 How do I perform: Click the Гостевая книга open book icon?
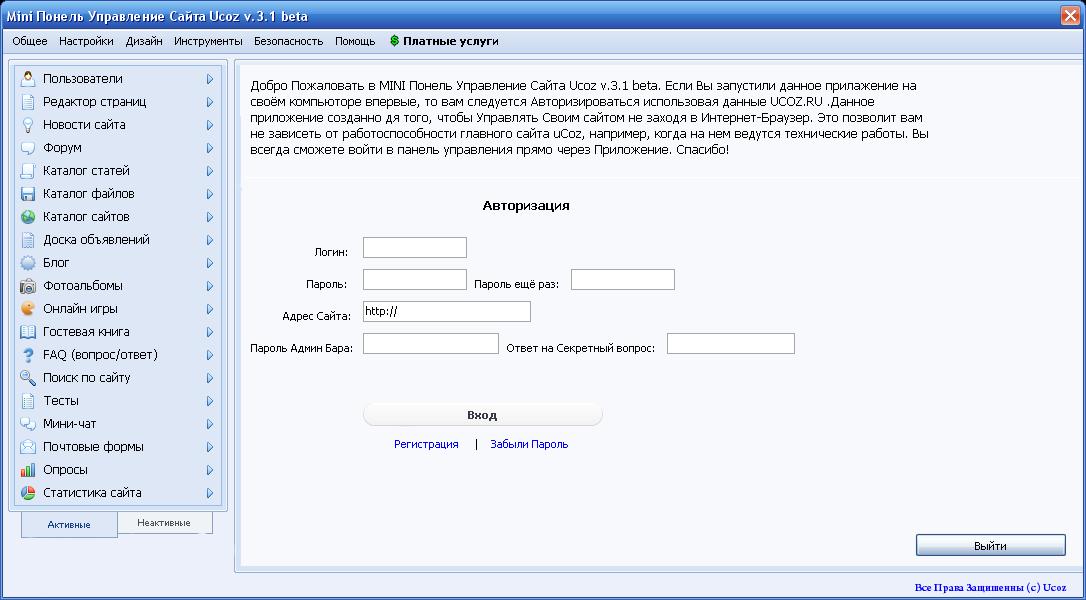click(x=28, y=332)
